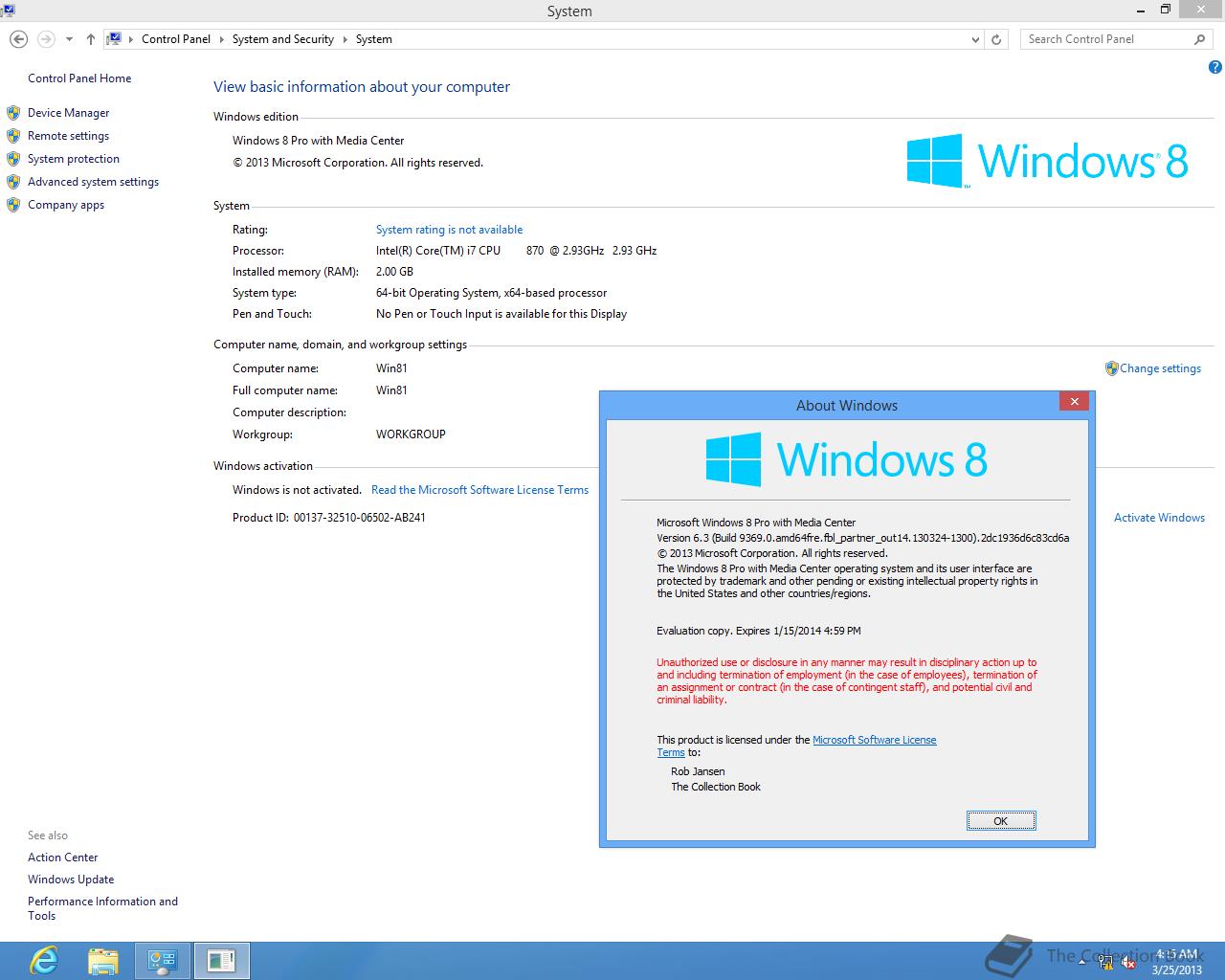Open Control Panel Home
This screenshot has width=1225, height=980.
(79, 78)
